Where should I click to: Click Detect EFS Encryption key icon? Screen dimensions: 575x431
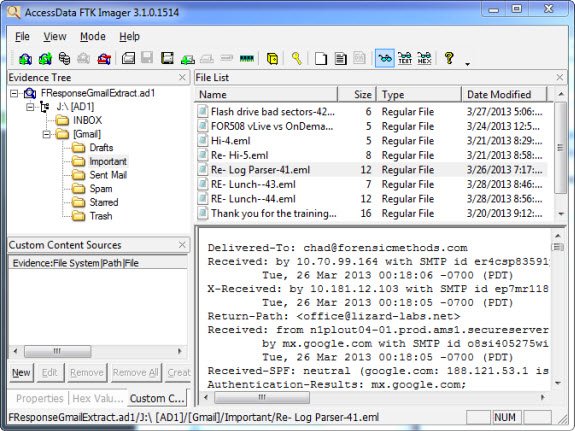point(297,58)
